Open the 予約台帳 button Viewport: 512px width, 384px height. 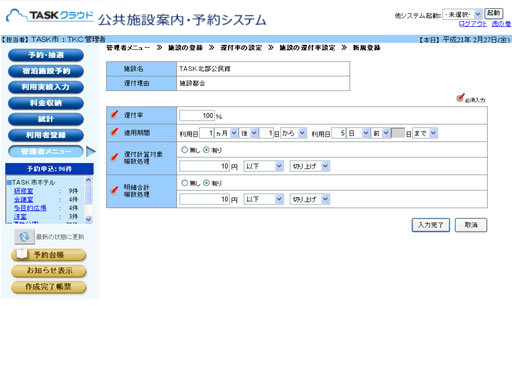49,255
